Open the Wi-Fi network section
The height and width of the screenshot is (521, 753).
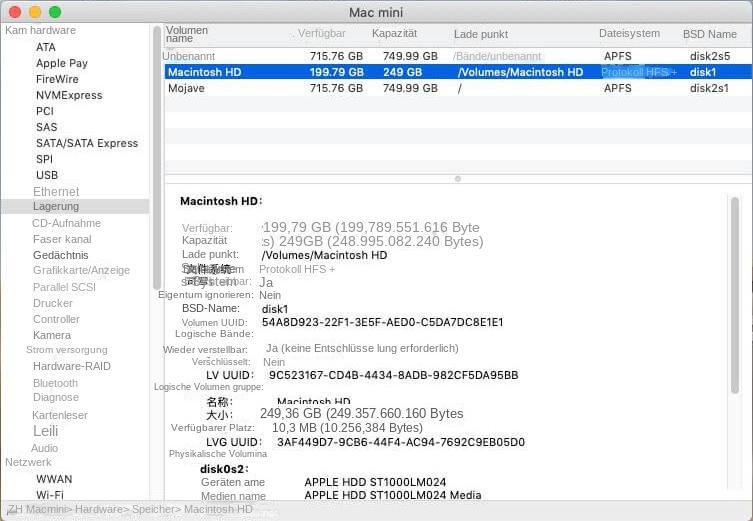click(x=50, y=494)
